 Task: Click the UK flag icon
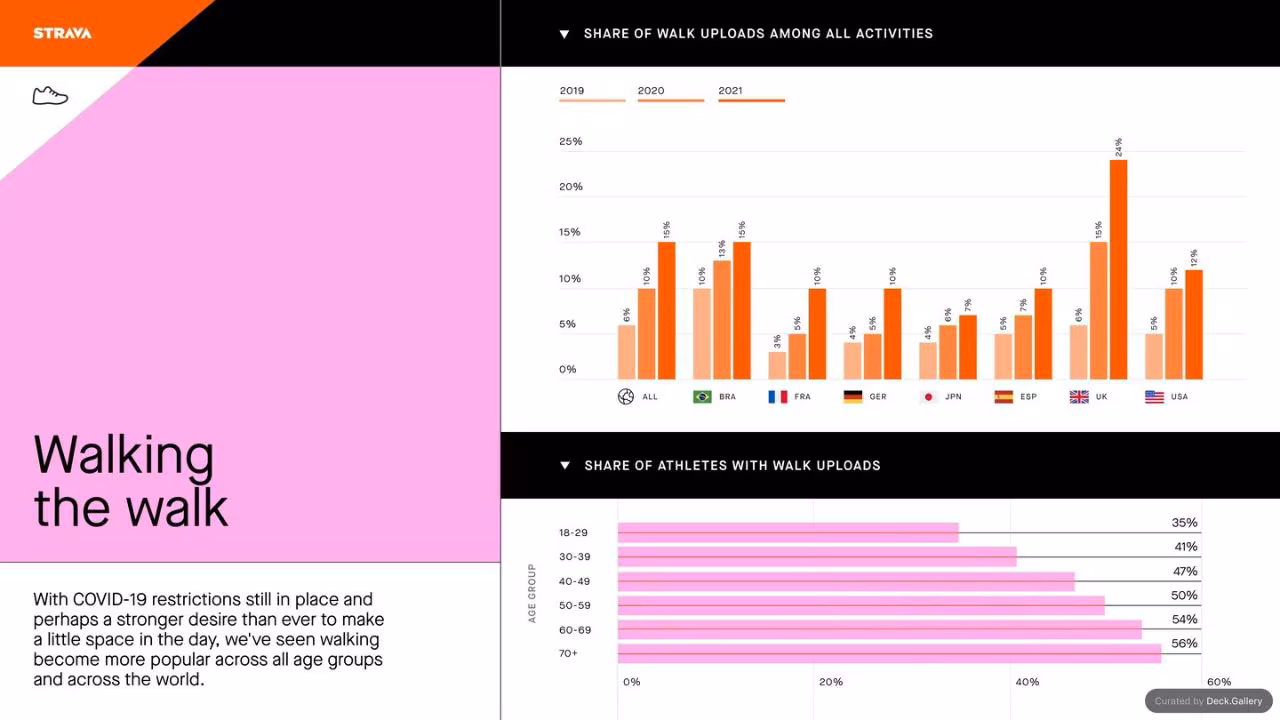(1079, 397)
